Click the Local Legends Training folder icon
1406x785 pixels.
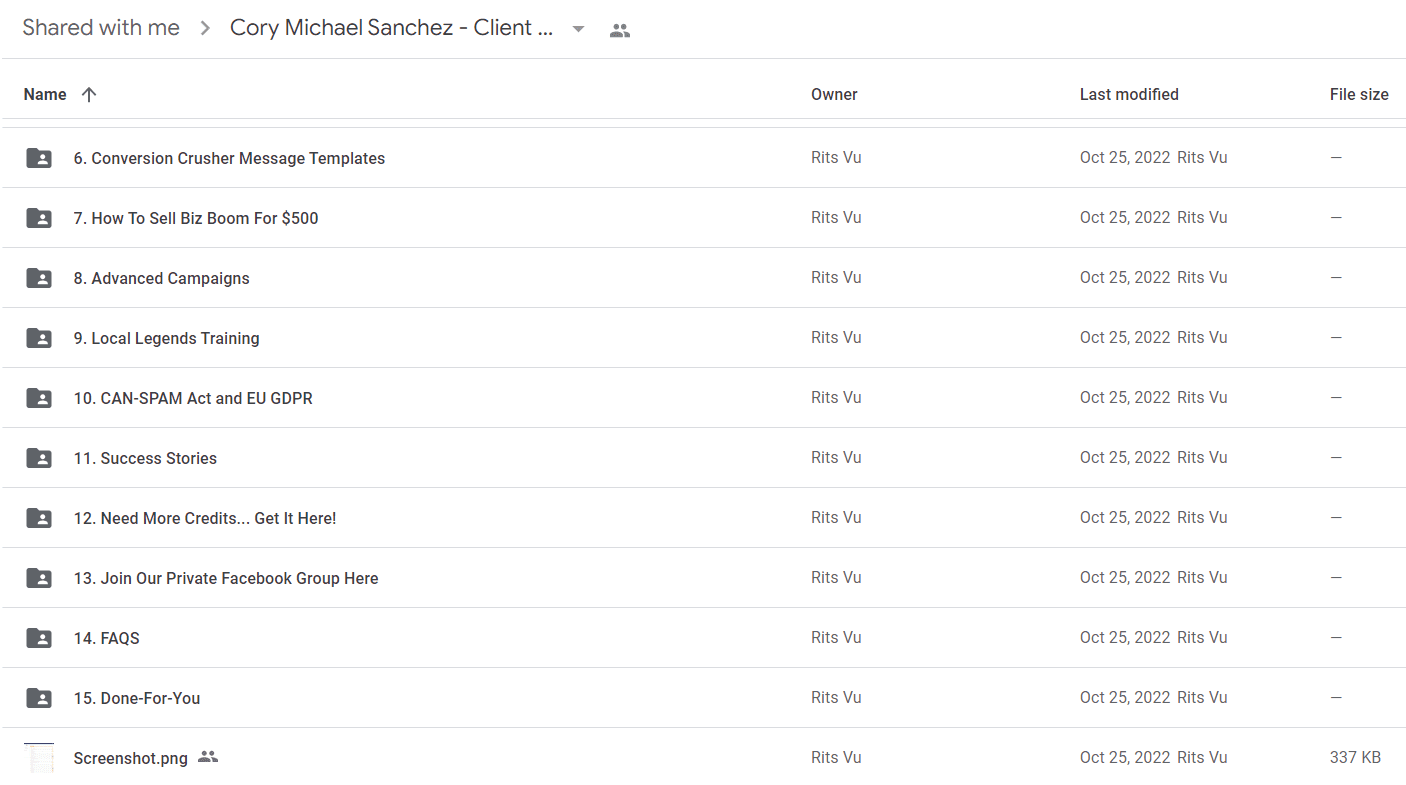click(x=39, y=338)
